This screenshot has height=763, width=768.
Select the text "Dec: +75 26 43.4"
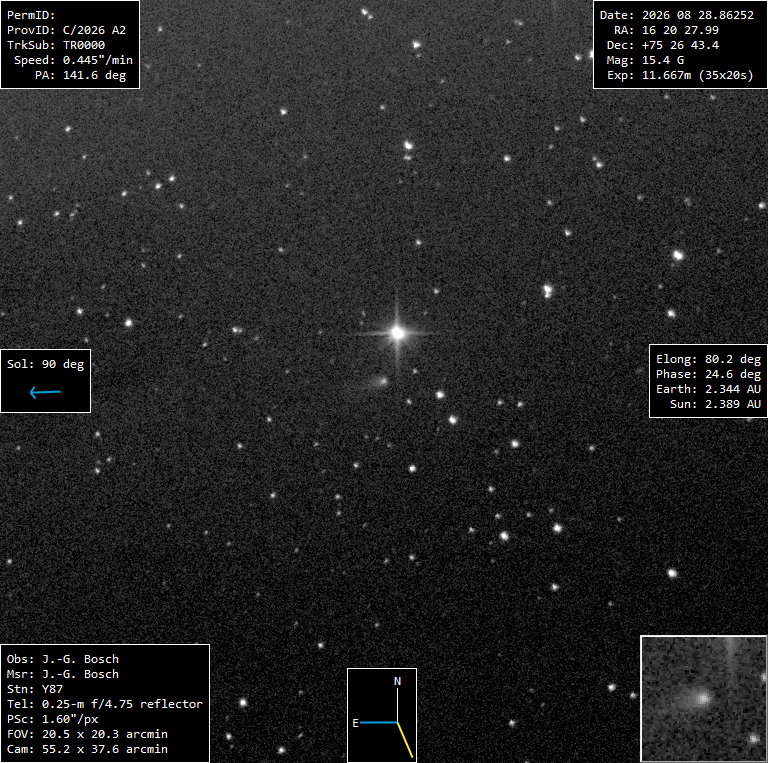(663, 45)
